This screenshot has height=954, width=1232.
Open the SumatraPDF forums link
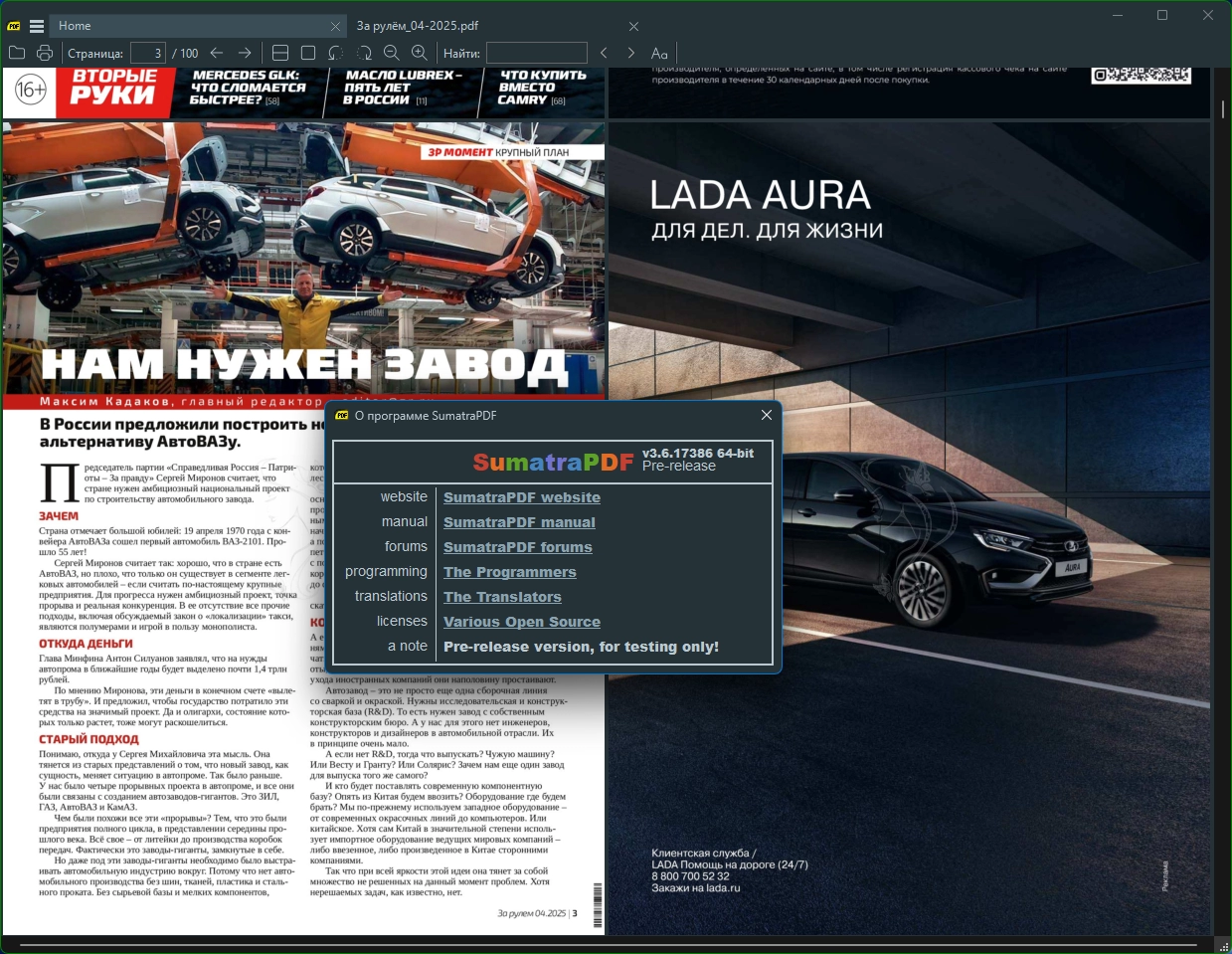(518, 547)
